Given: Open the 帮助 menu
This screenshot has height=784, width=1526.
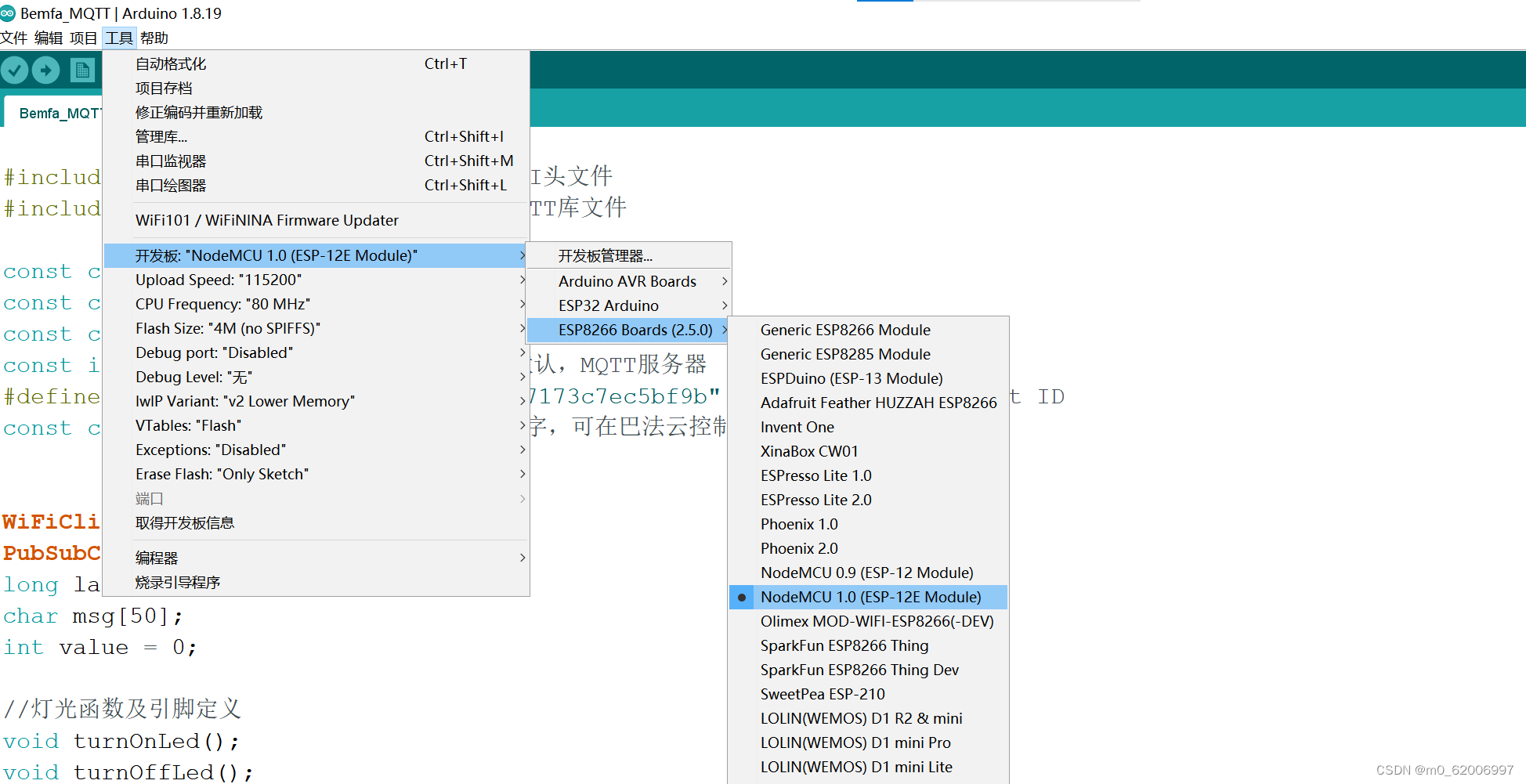Looking at the screenshot, I should tap(154, 37).
